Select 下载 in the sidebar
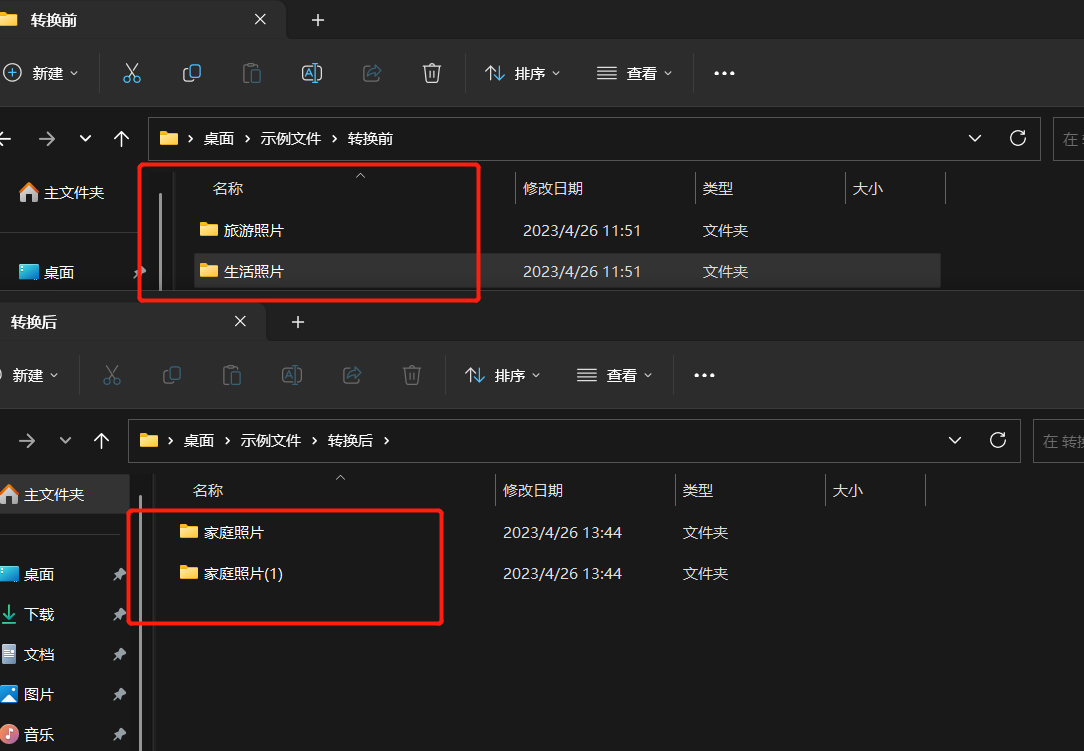 pyautogui.click(x=40, y=613)
